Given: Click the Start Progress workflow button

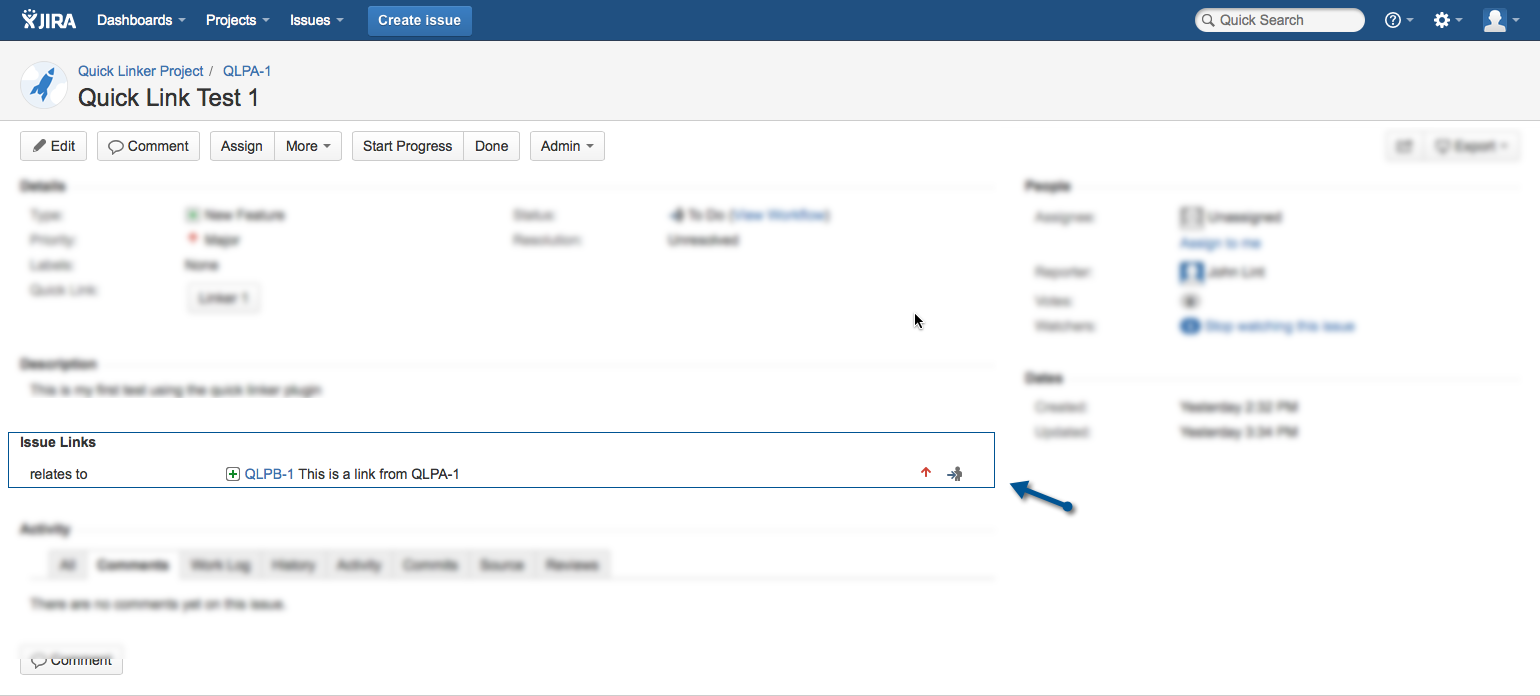Looking at the screenshot, I should [x=407, y=146].
